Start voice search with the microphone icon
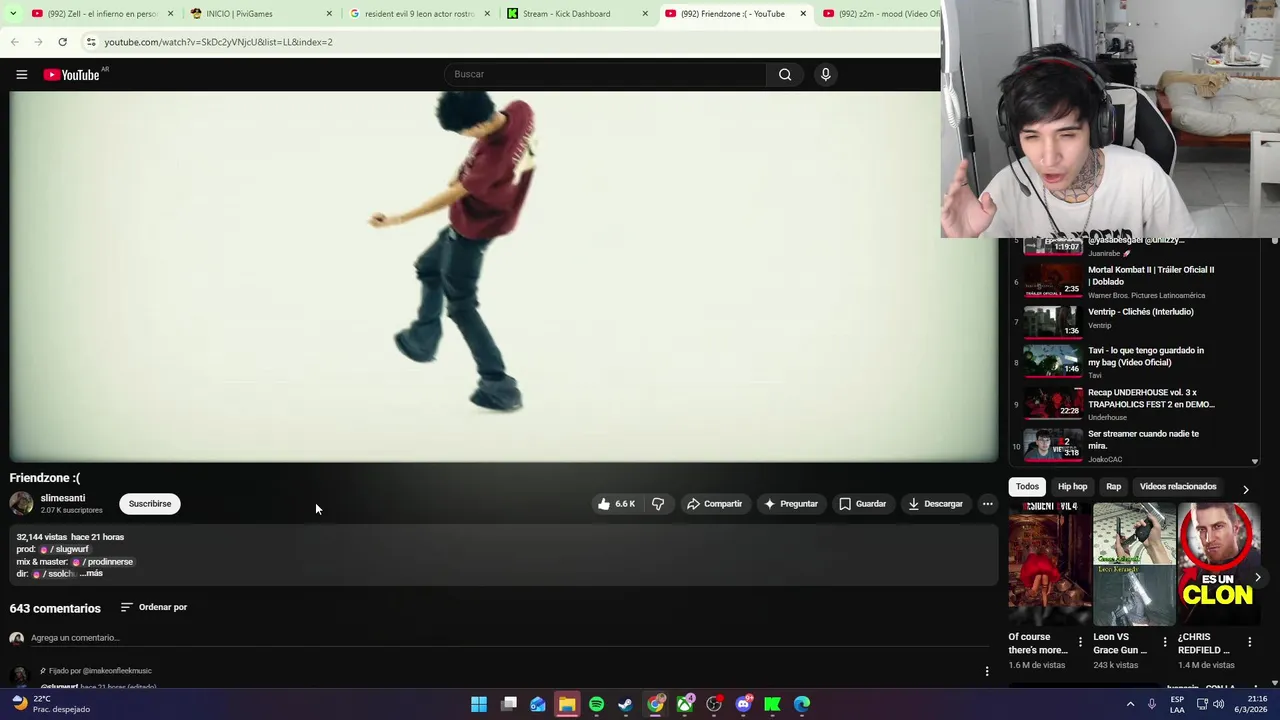Screen dimensions: 1280x720 tap(825, 74)
